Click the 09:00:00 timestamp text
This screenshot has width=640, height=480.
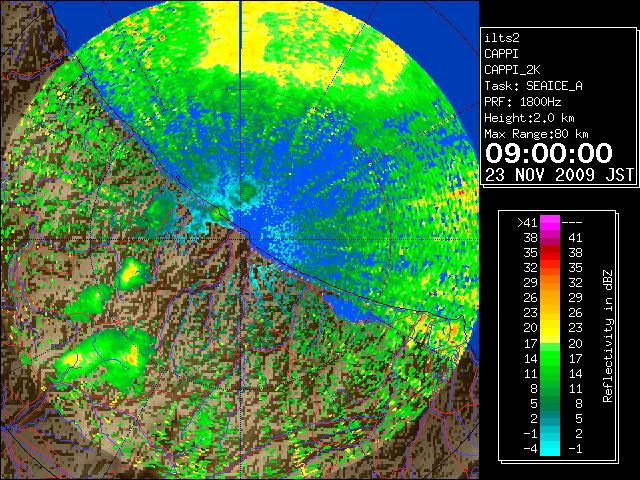tap(549, 153)
